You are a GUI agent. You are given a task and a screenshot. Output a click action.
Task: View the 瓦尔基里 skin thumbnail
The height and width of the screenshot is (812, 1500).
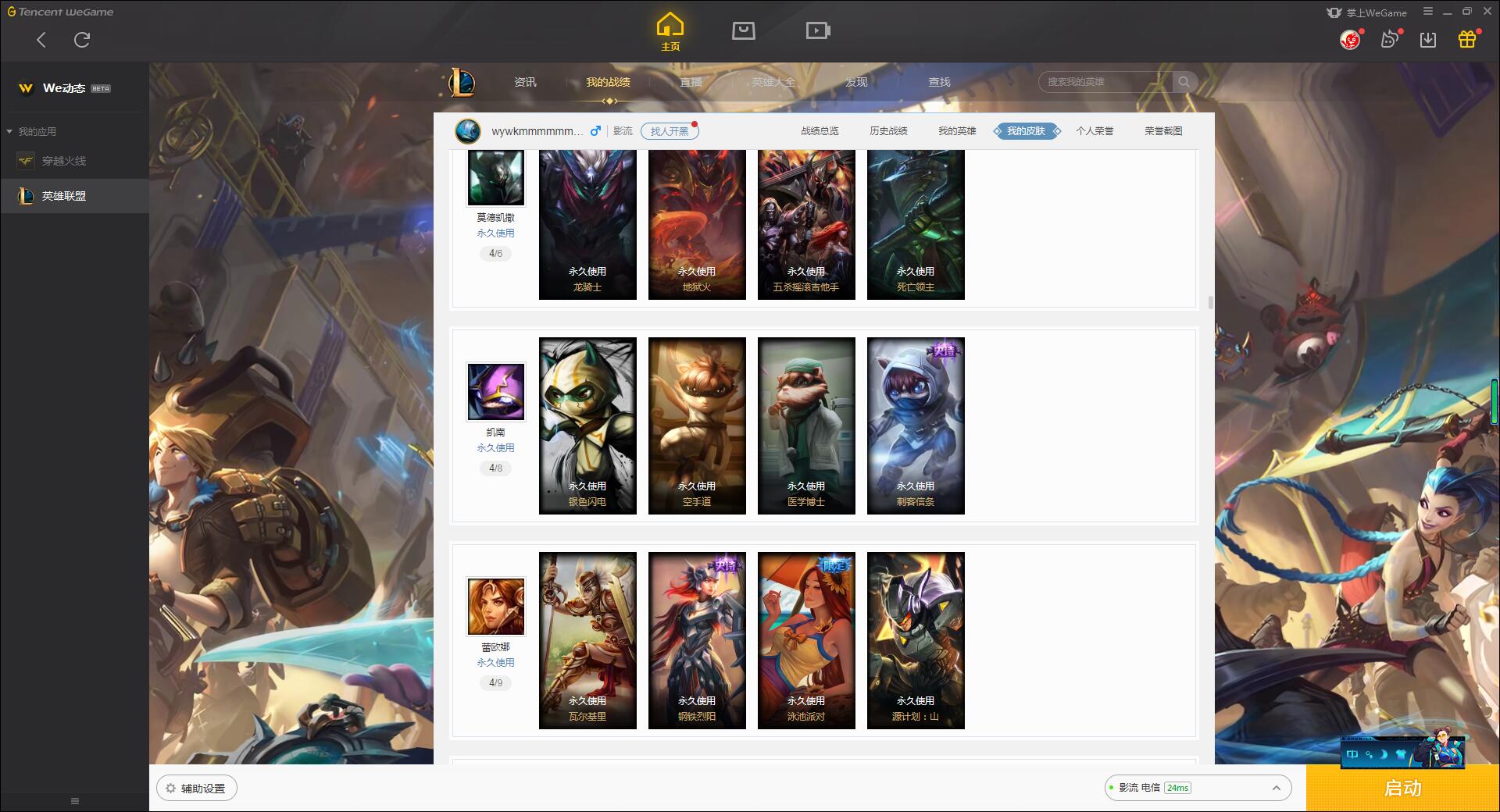587,640
